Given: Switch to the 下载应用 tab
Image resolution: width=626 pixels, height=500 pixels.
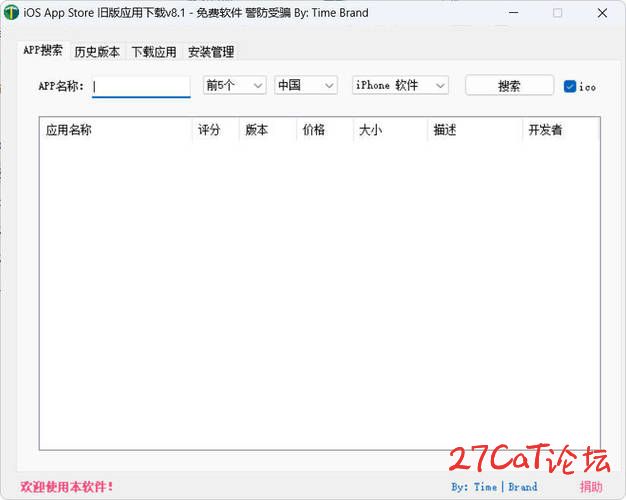Looking at the screenshot, I should click(x=154, y=52).
